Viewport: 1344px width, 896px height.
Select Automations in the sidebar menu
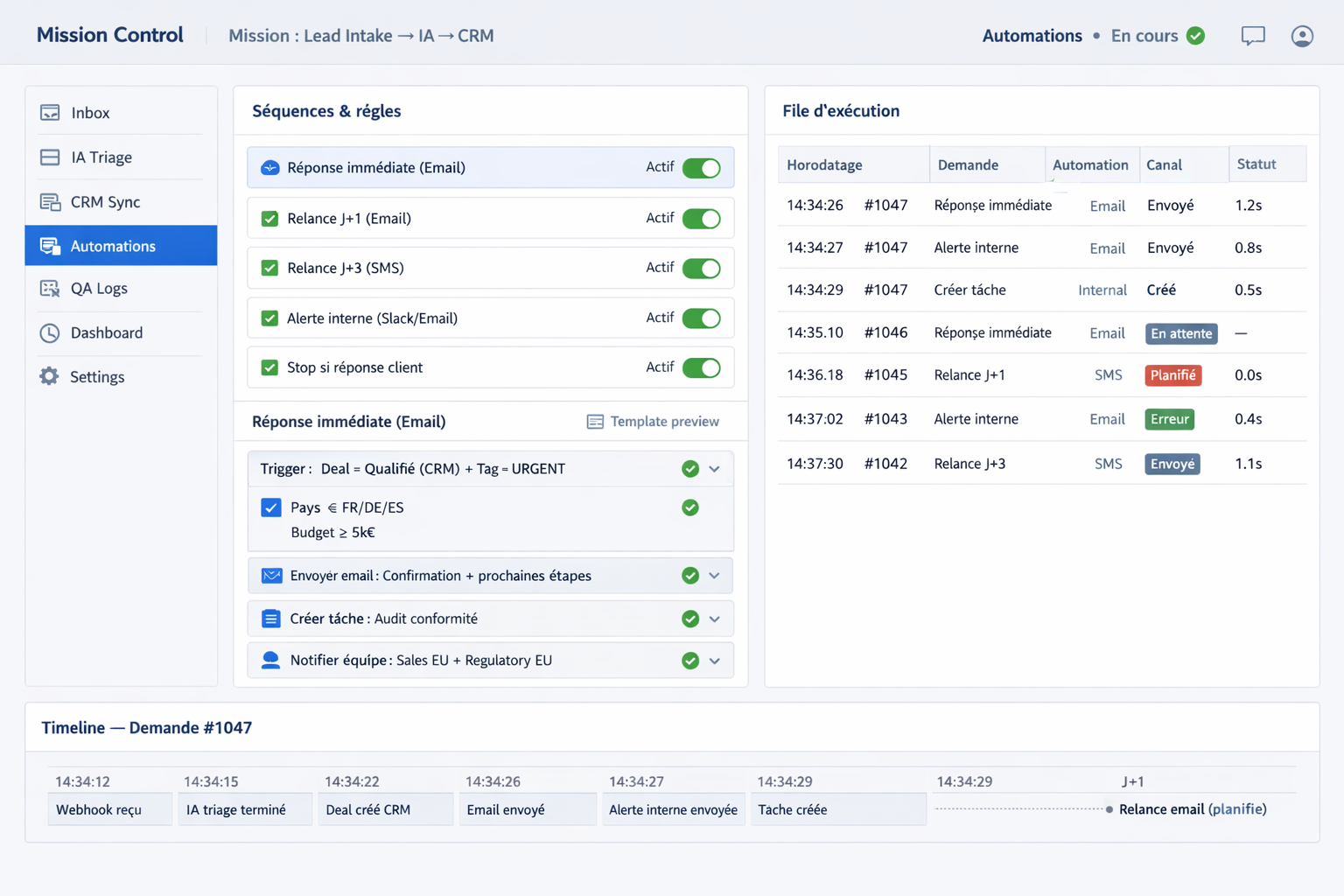[x=113, y=247]
